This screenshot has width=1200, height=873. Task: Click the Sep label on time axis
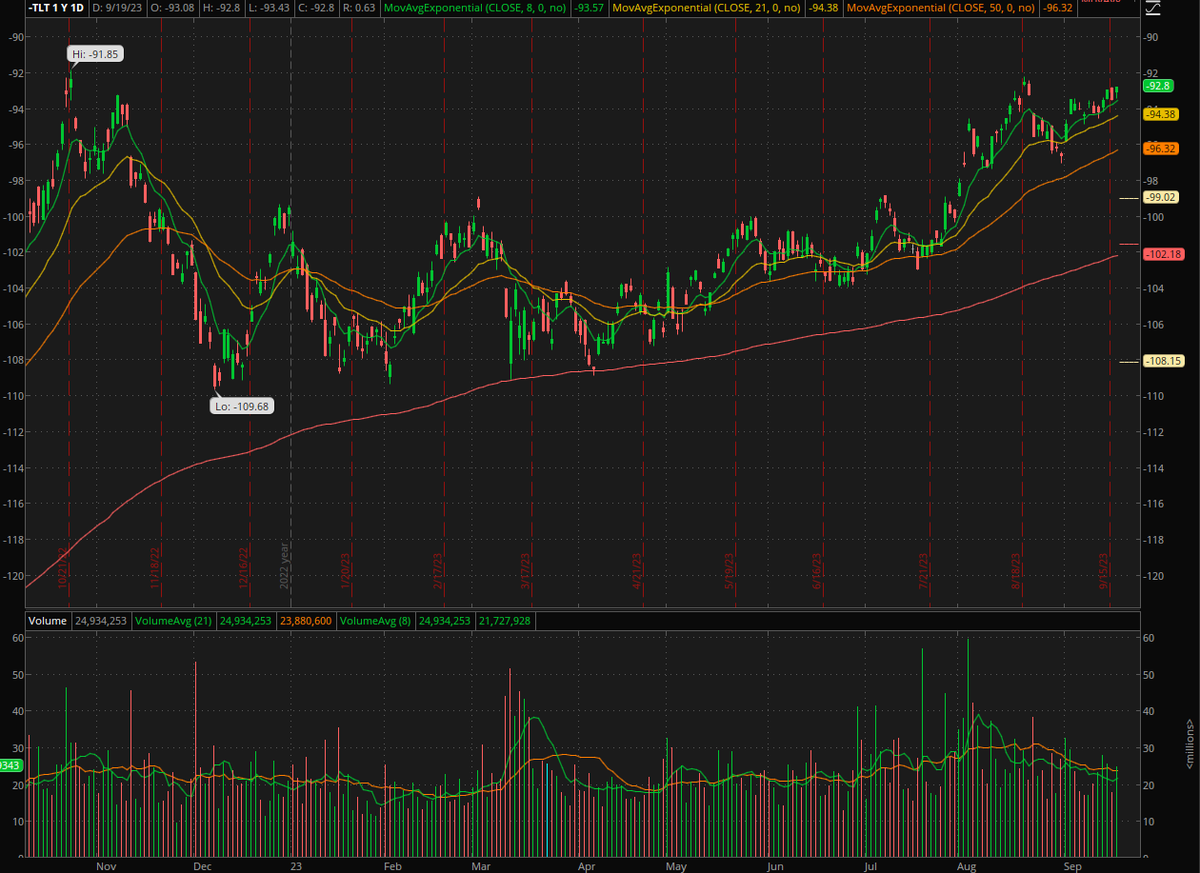tap(1073, 865)
